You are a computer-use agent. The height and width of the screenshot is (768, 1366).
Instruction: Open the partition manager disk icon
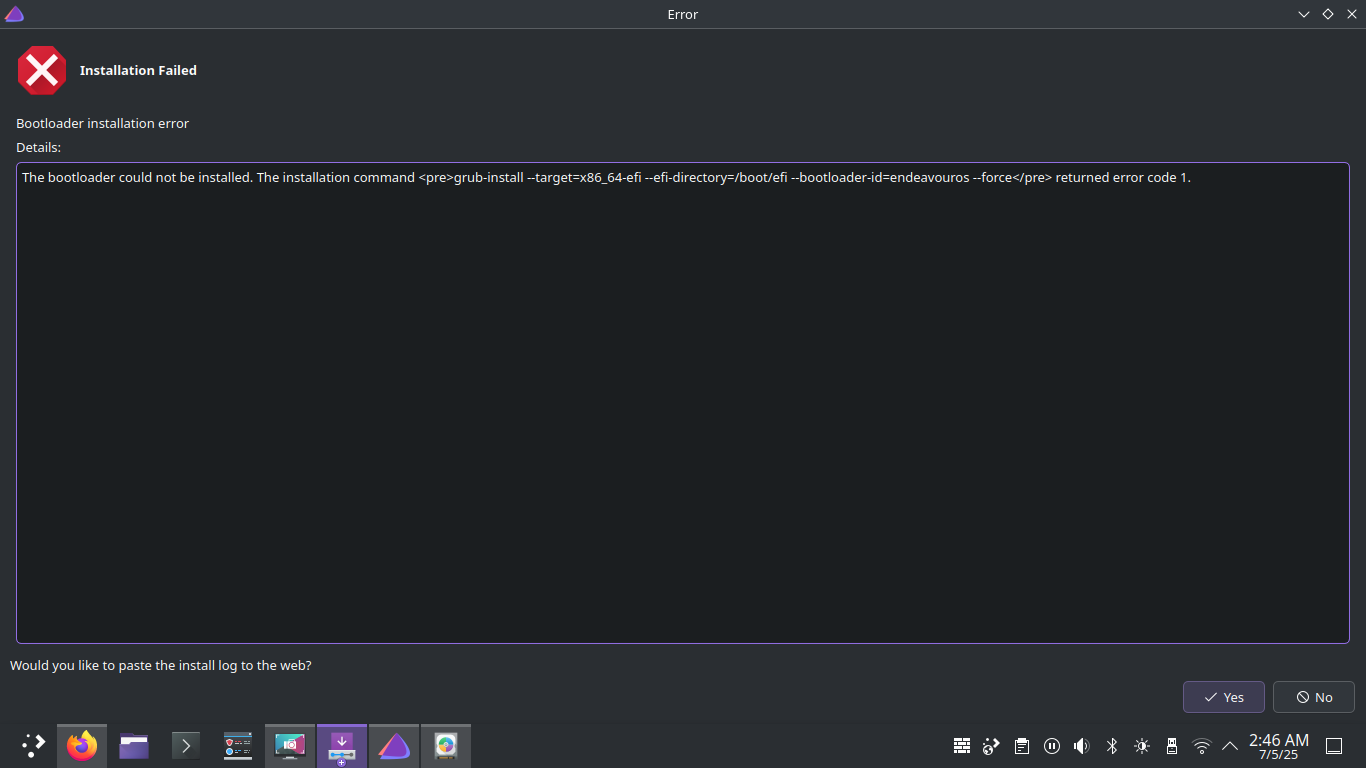pos(446,745)
